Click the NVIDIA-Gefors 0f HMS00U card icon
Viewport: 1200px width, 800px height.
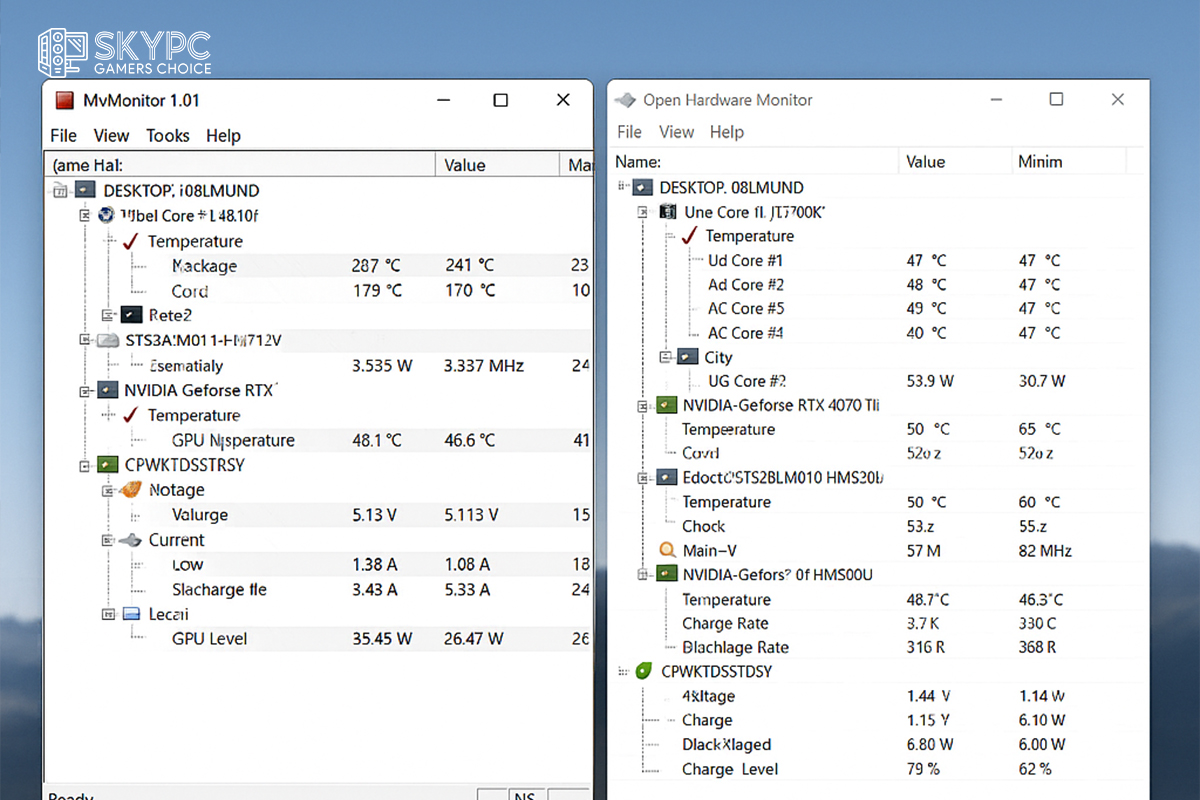tap(666, 575)
